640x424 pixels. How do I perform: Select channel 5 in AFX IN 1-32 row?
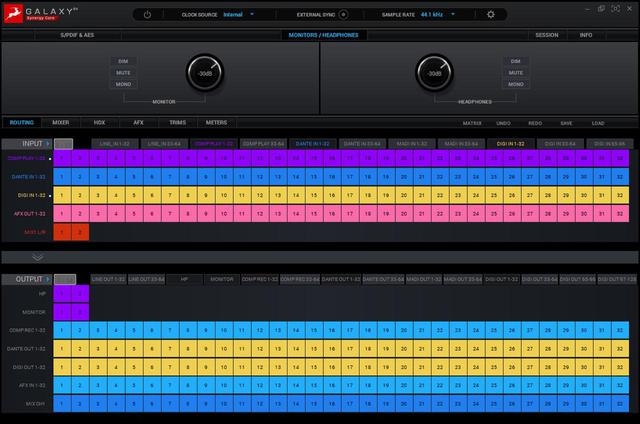pyautogui.click(x=134, y=385)
